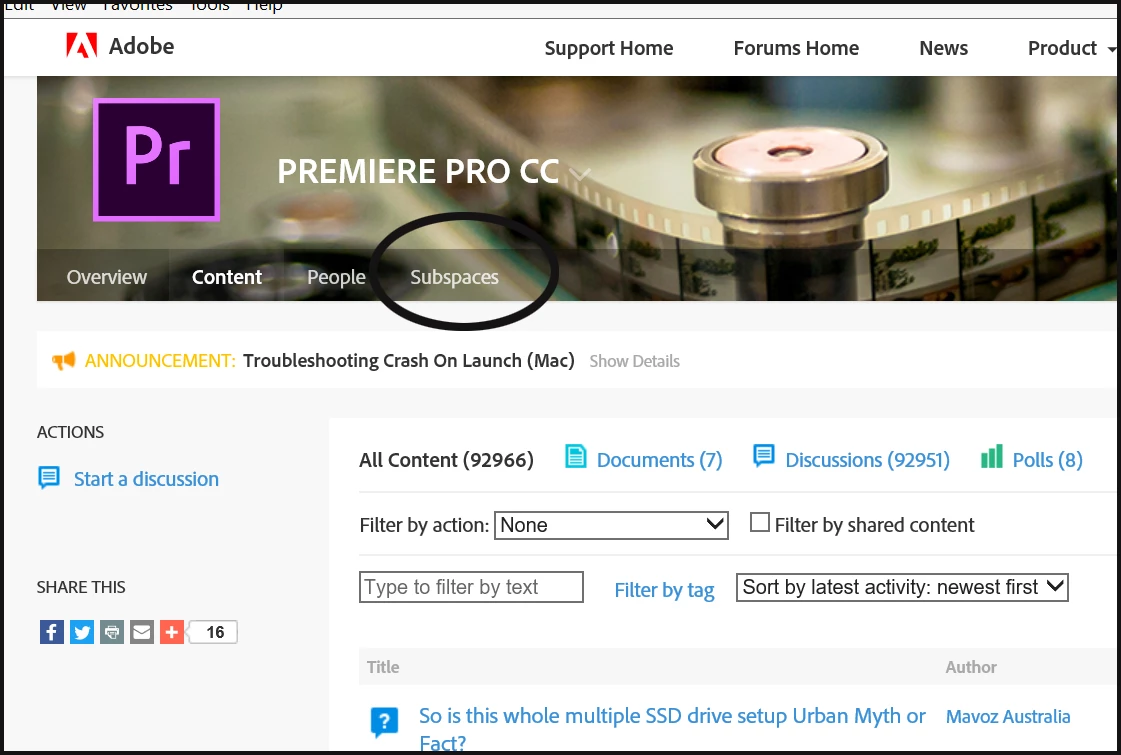Enable Filter by shared content checkbox
Screen dimensions: 1121x755
click(x=759, y=523)
